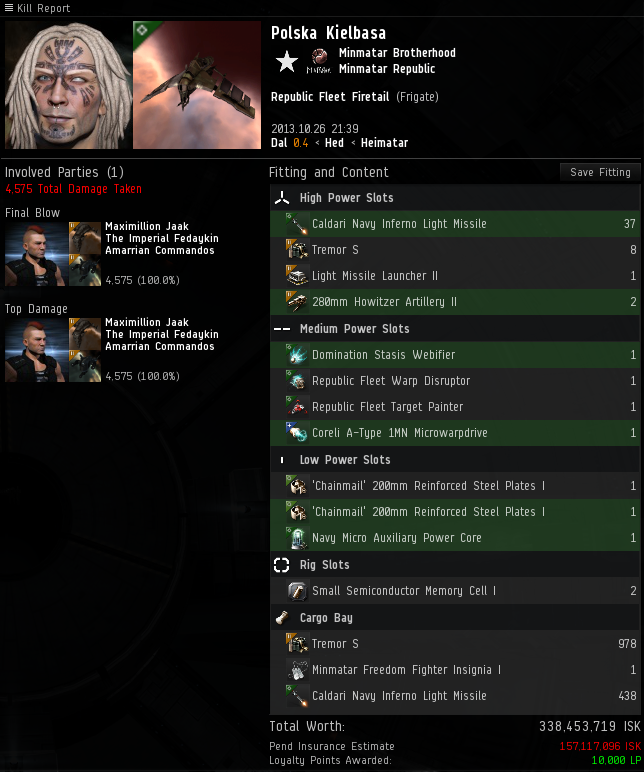Click the 280mm Howitzer Artillery II icon
The height and width of the screenshot is (772, 644).
(297, 302)
